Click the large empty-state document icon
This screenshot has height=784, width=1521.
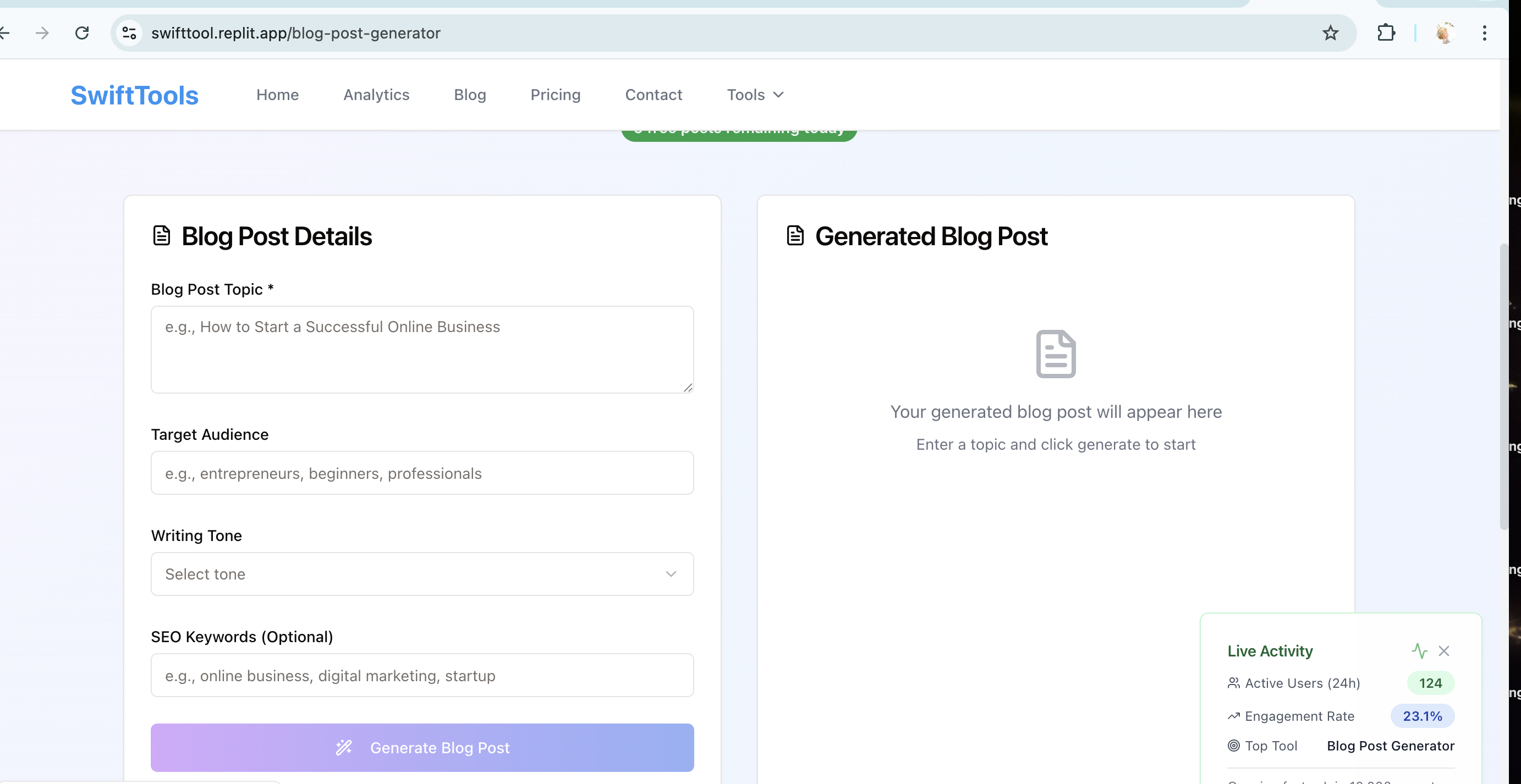(1056, 354)
